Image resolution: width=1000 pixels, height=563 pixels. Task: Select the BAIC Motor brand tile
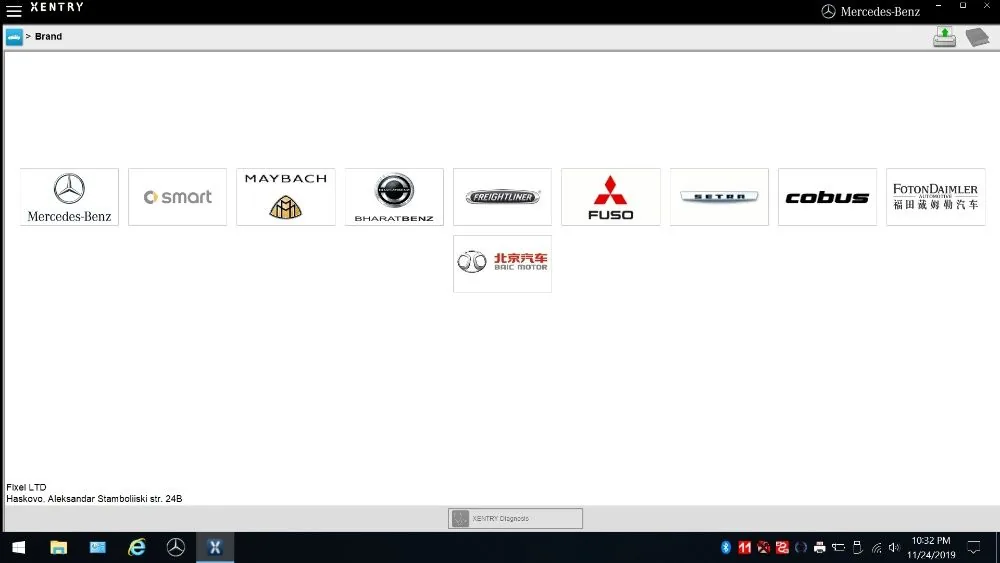[503, 264]
